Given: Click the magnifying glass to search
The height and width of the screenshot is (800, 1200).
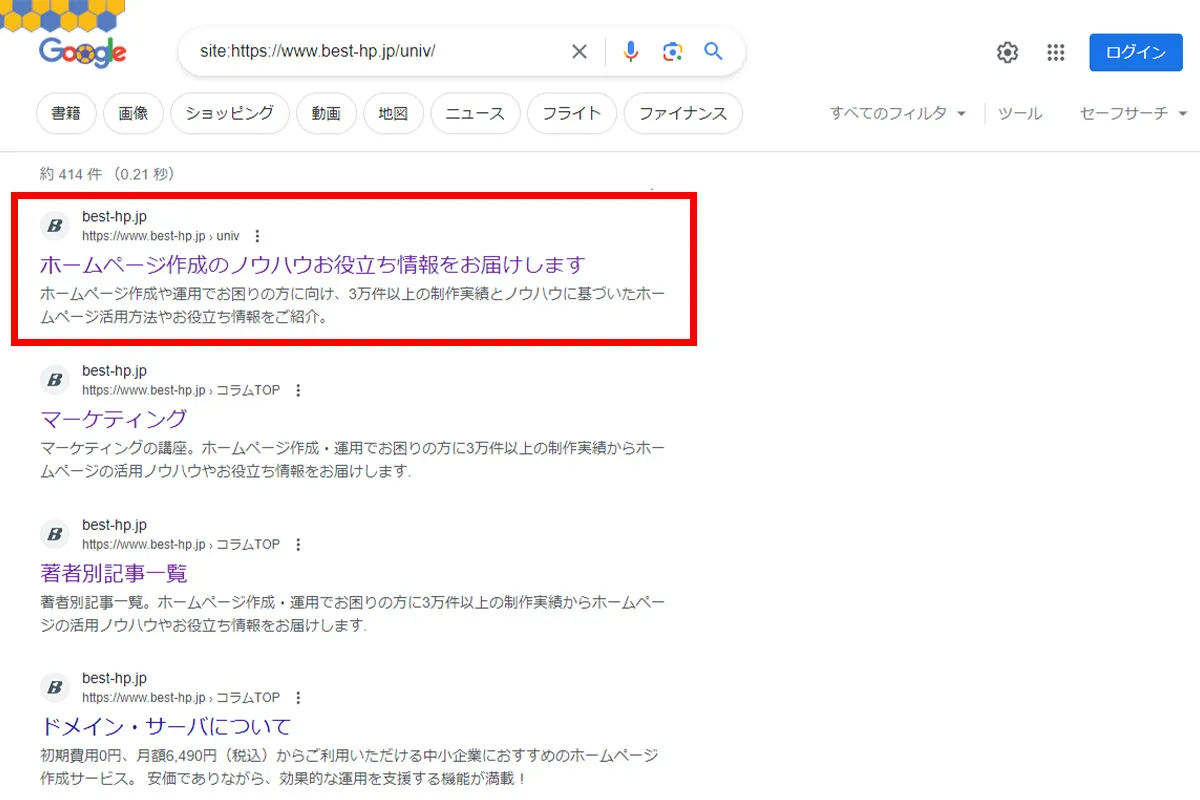Looking at the screenshot, I should pos(712,51).
